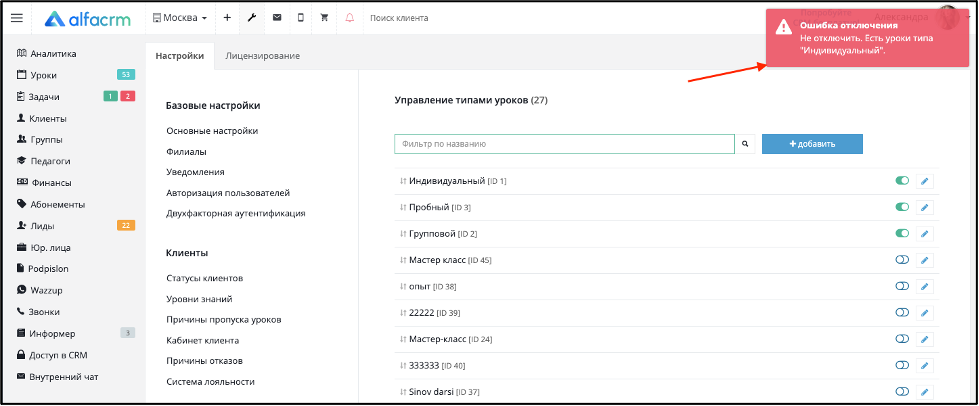Viewport: 979px width, 406px height.
Task: Edit Мастер класс ID 45 pencil icon
Action: click(x=925, y=260)
